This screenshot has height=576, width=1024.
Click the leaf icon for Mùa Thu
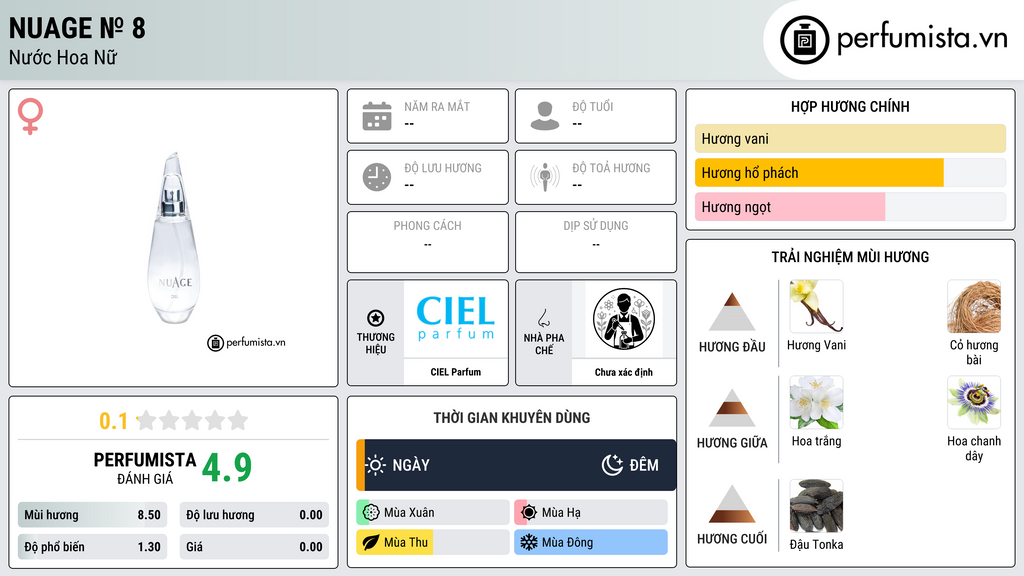[x=370, y=542]
